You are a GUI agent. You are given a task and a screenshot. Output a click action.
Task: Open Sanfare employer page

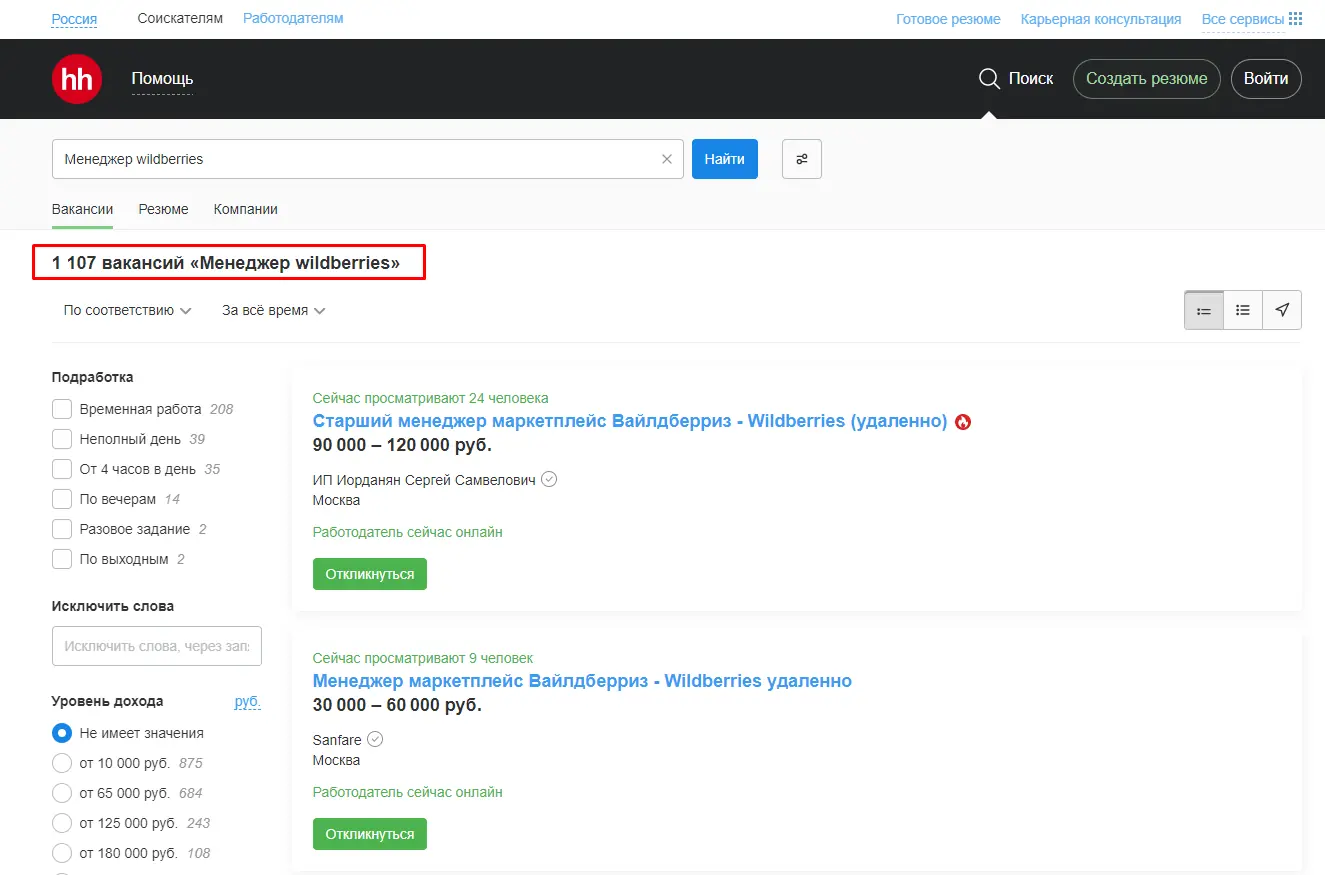click(337, 740)
